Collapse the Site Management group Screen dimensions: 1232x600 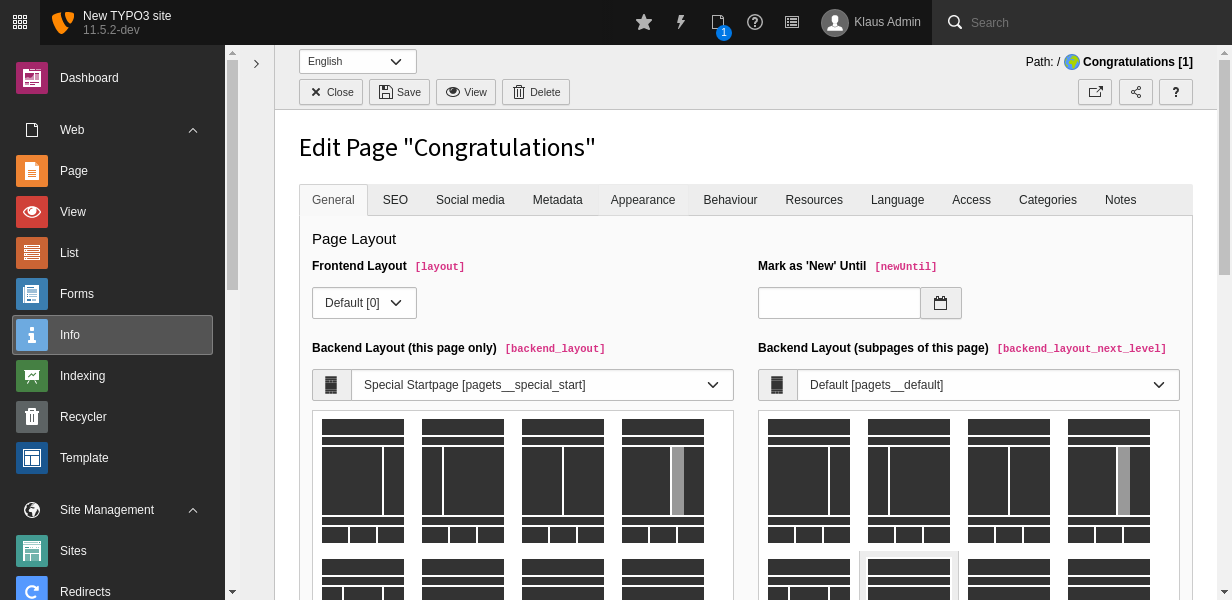click(193, 510)
